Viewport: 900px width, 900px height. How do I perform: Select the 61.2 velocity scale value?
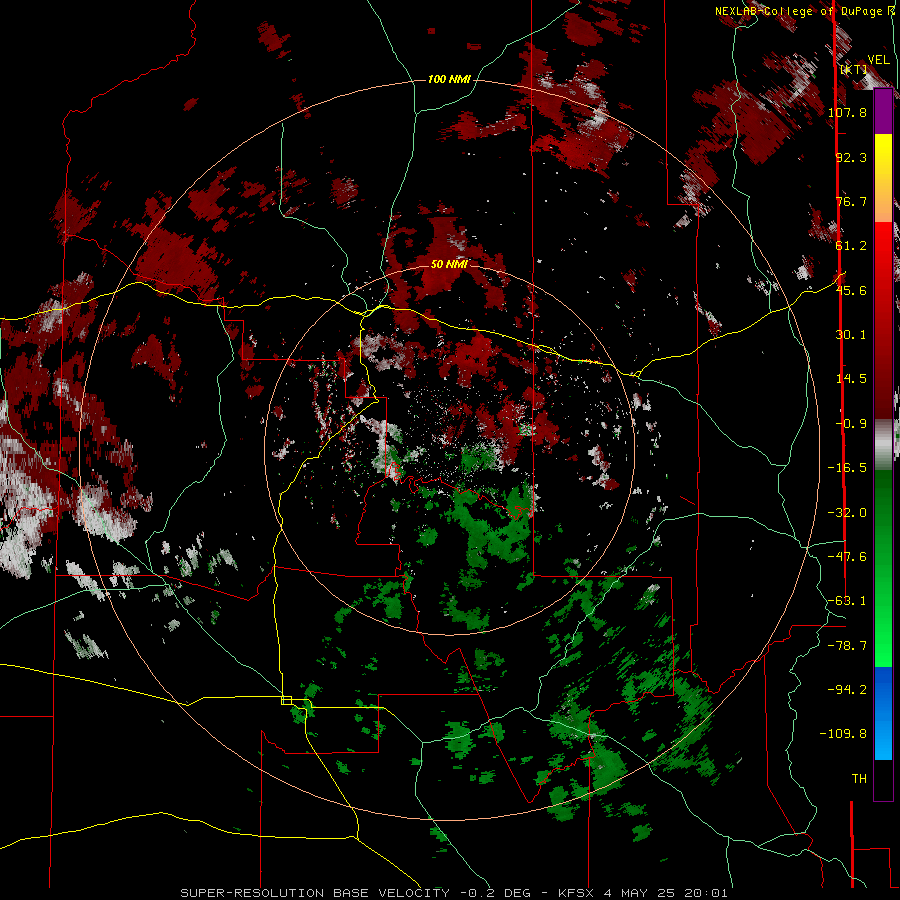point(851,245)
